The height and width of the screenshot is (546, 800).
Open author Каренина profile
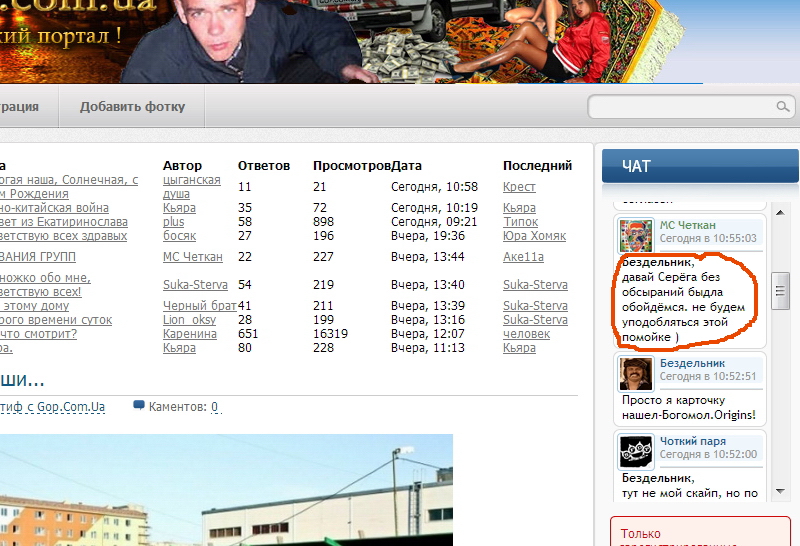pos(190,334)
